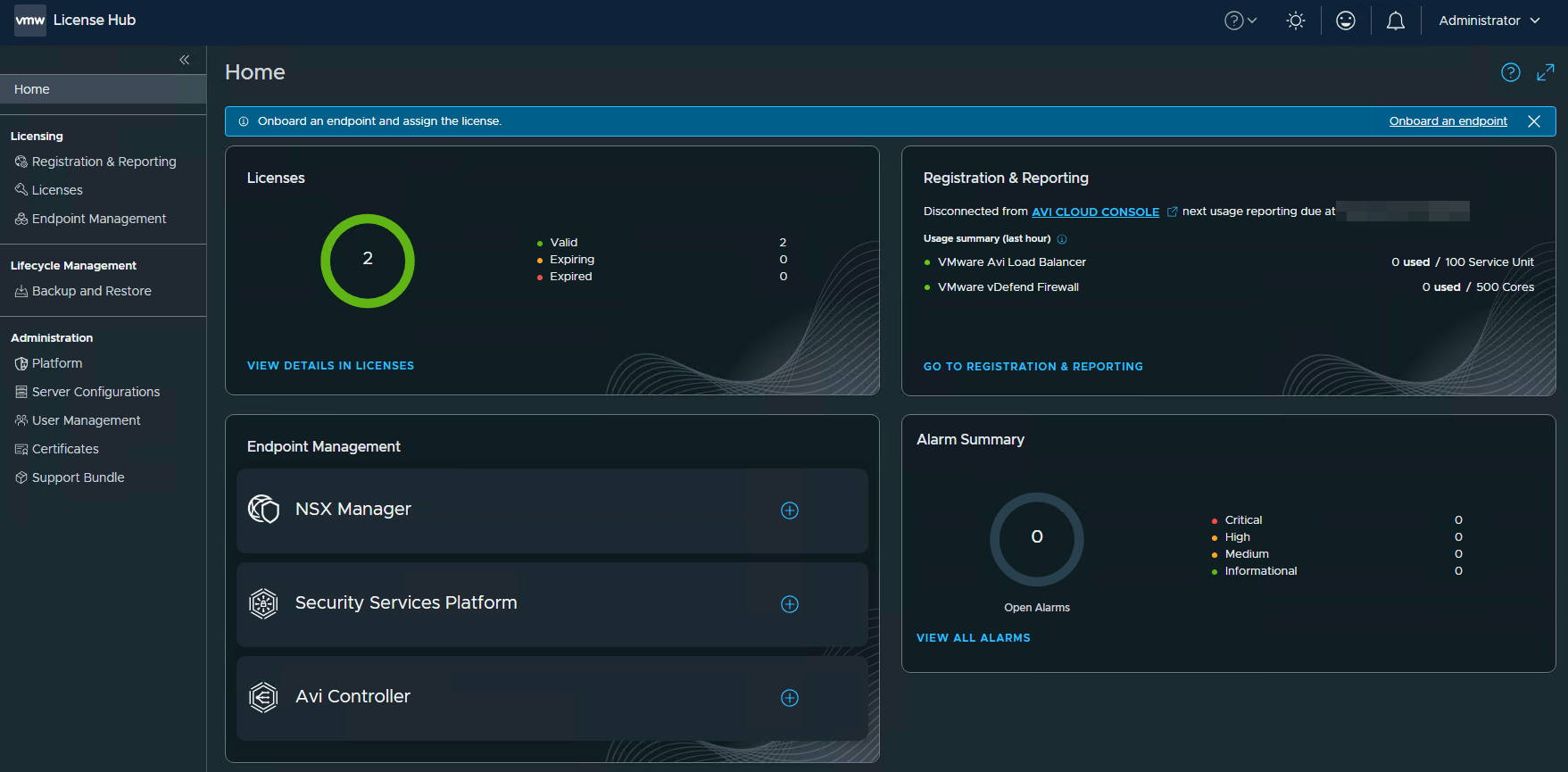Click the NSX Manager label
This screenshot has height=772, width=1568.
pyautogui.click(x=353, y=510)
